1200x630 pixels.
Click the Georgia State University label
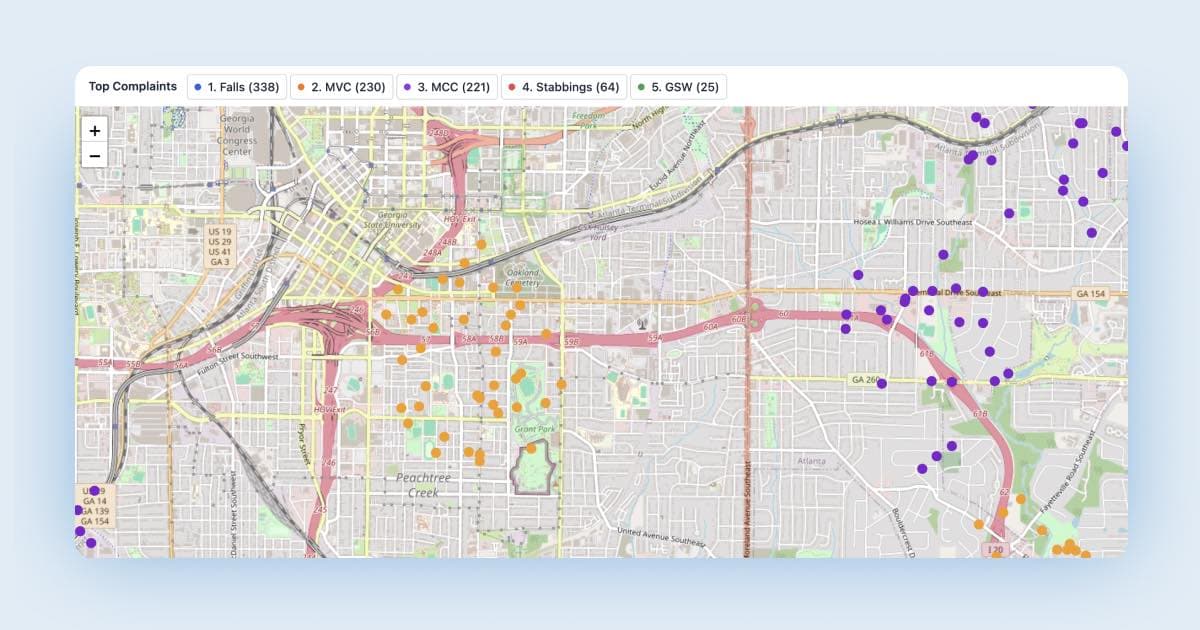click(400, 221)
